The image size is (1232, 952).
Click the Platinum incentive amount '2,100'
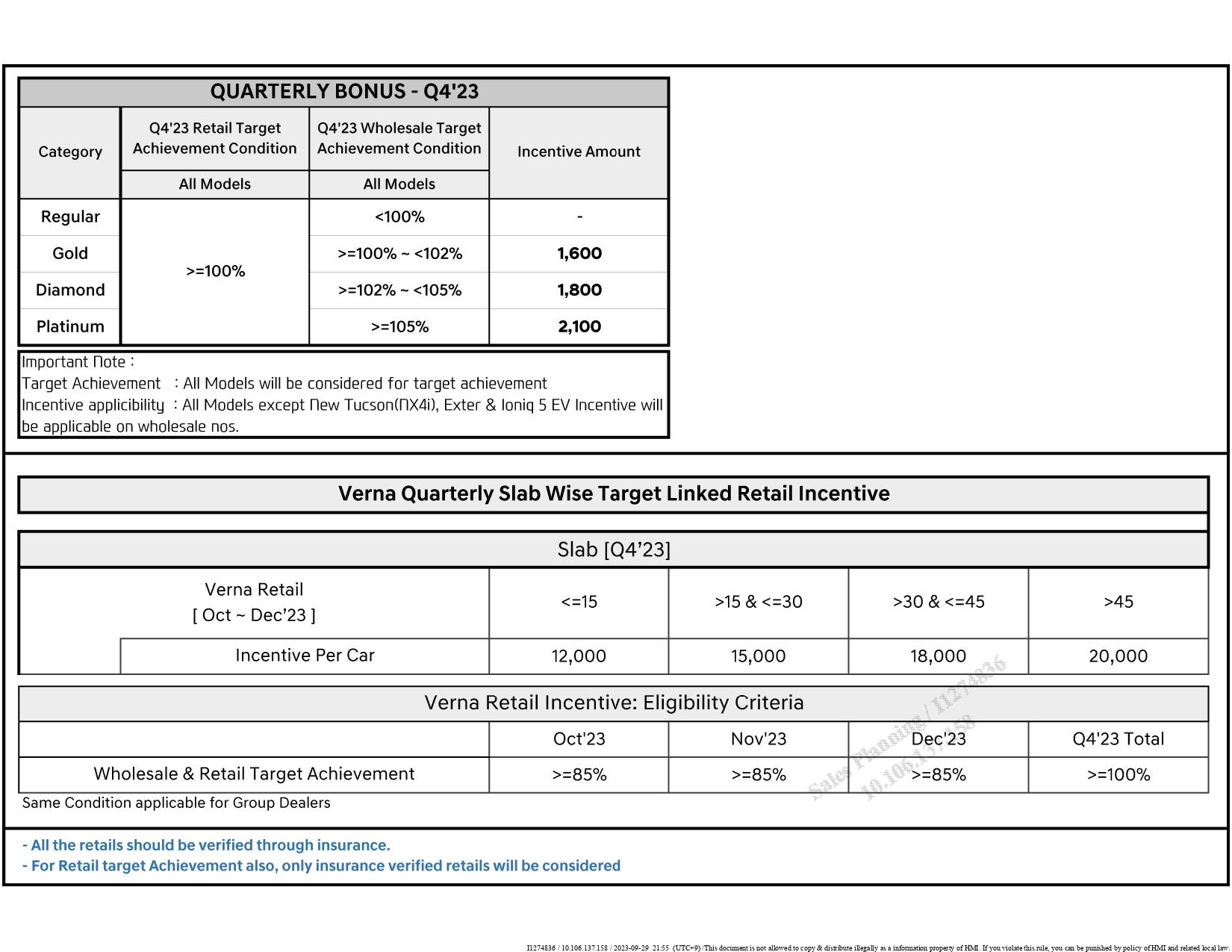[x=579, y=327]
